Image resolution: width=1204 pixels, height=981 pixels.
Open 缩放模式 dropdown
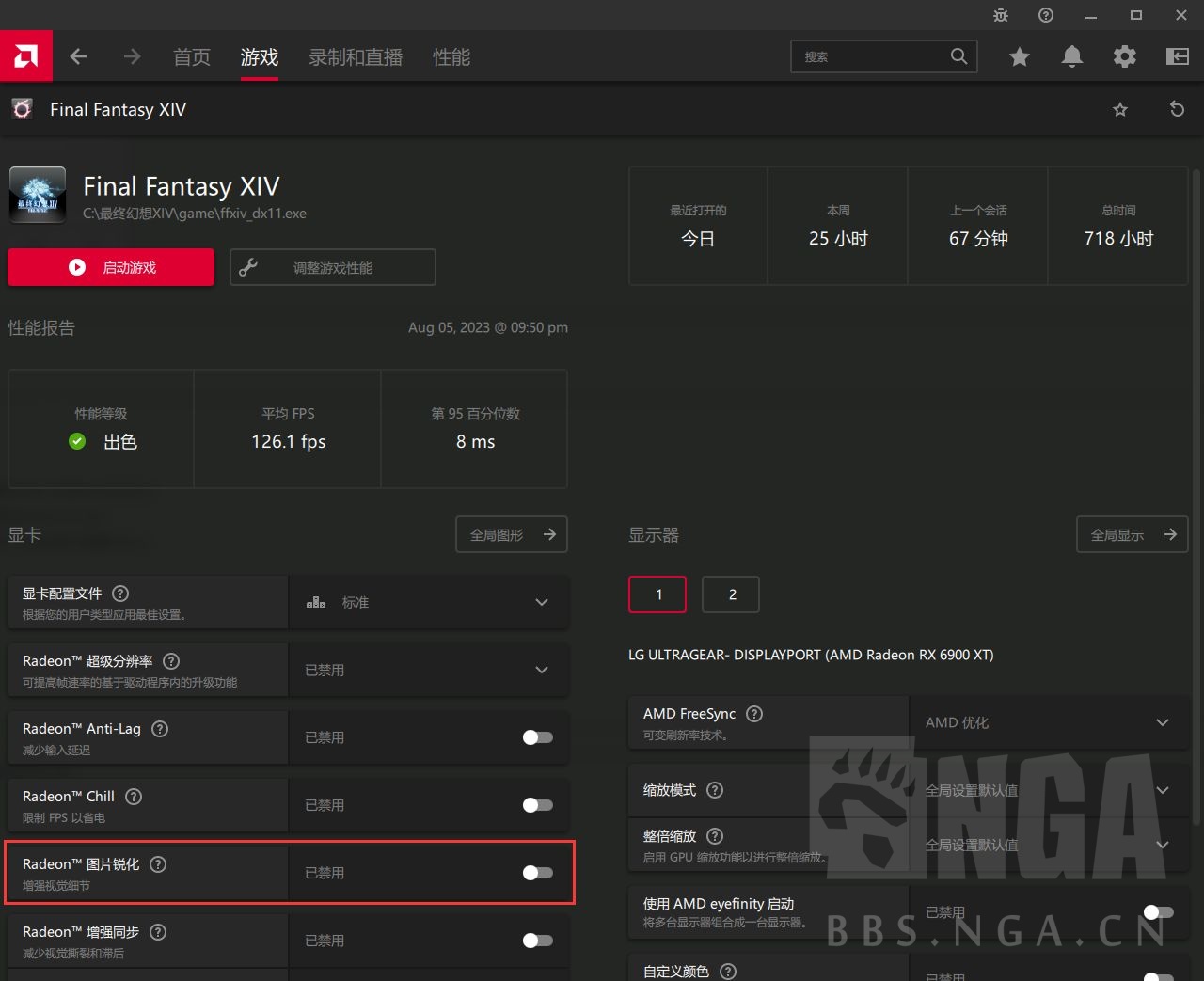pyautogui.click(x=1049, y=790)
